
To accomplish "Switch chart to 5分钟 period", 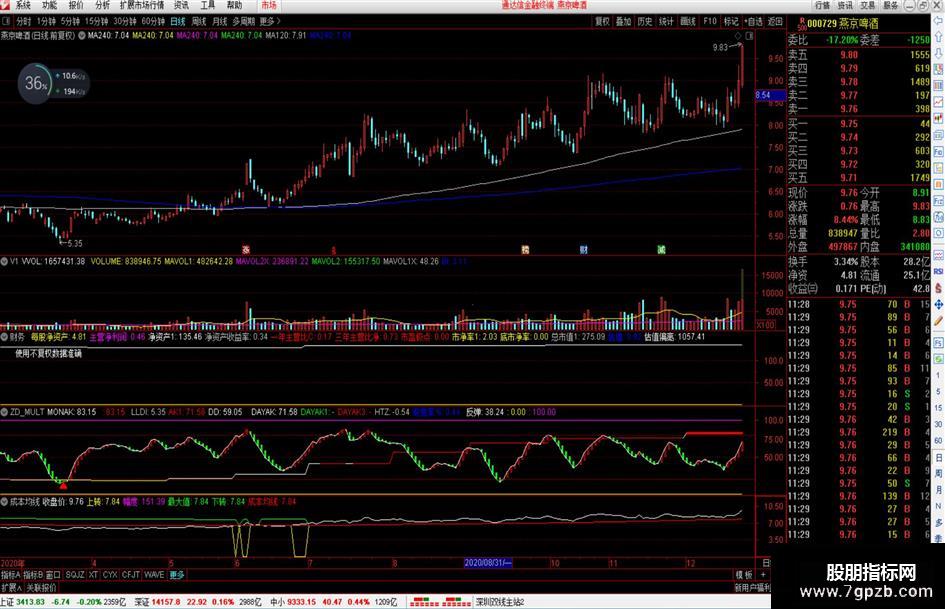I will coord(70,22).
